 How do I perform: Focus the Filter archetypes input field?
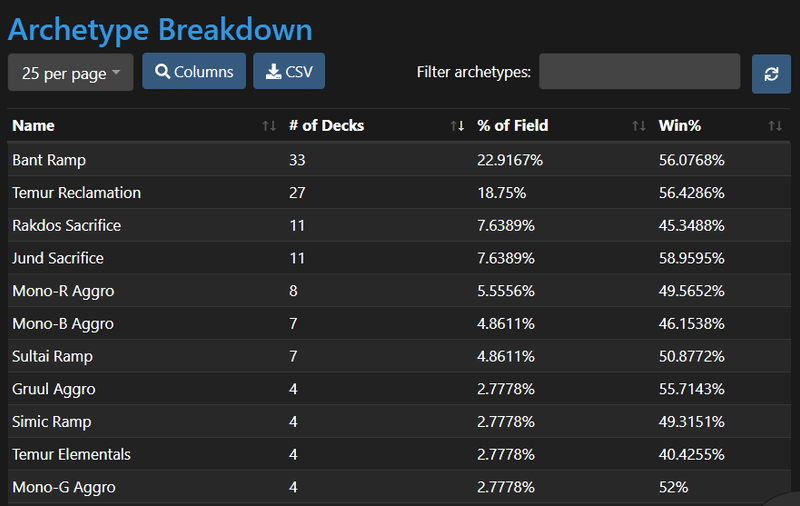point(639,71)
